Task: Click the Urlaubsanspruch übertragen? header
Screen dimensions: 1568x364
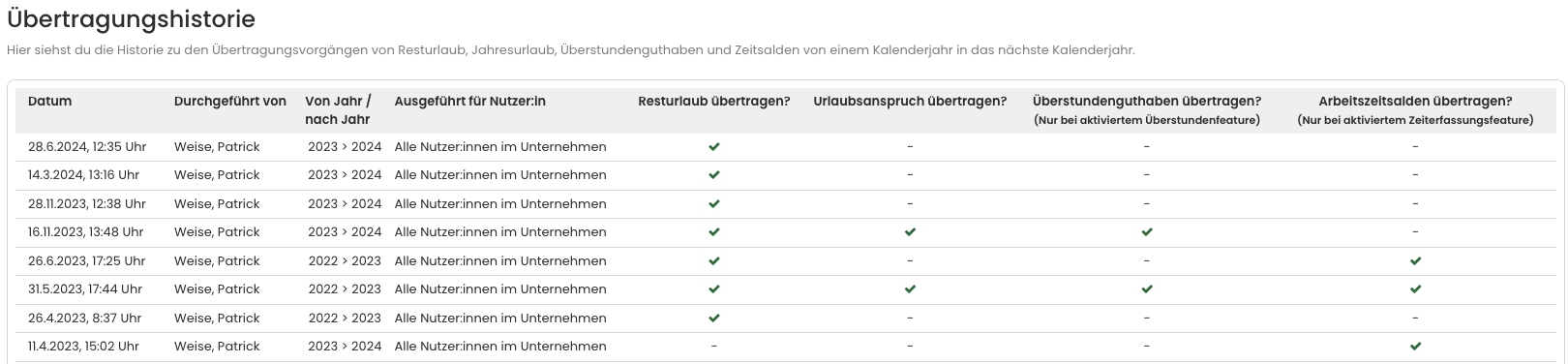Action: point(910,101)
